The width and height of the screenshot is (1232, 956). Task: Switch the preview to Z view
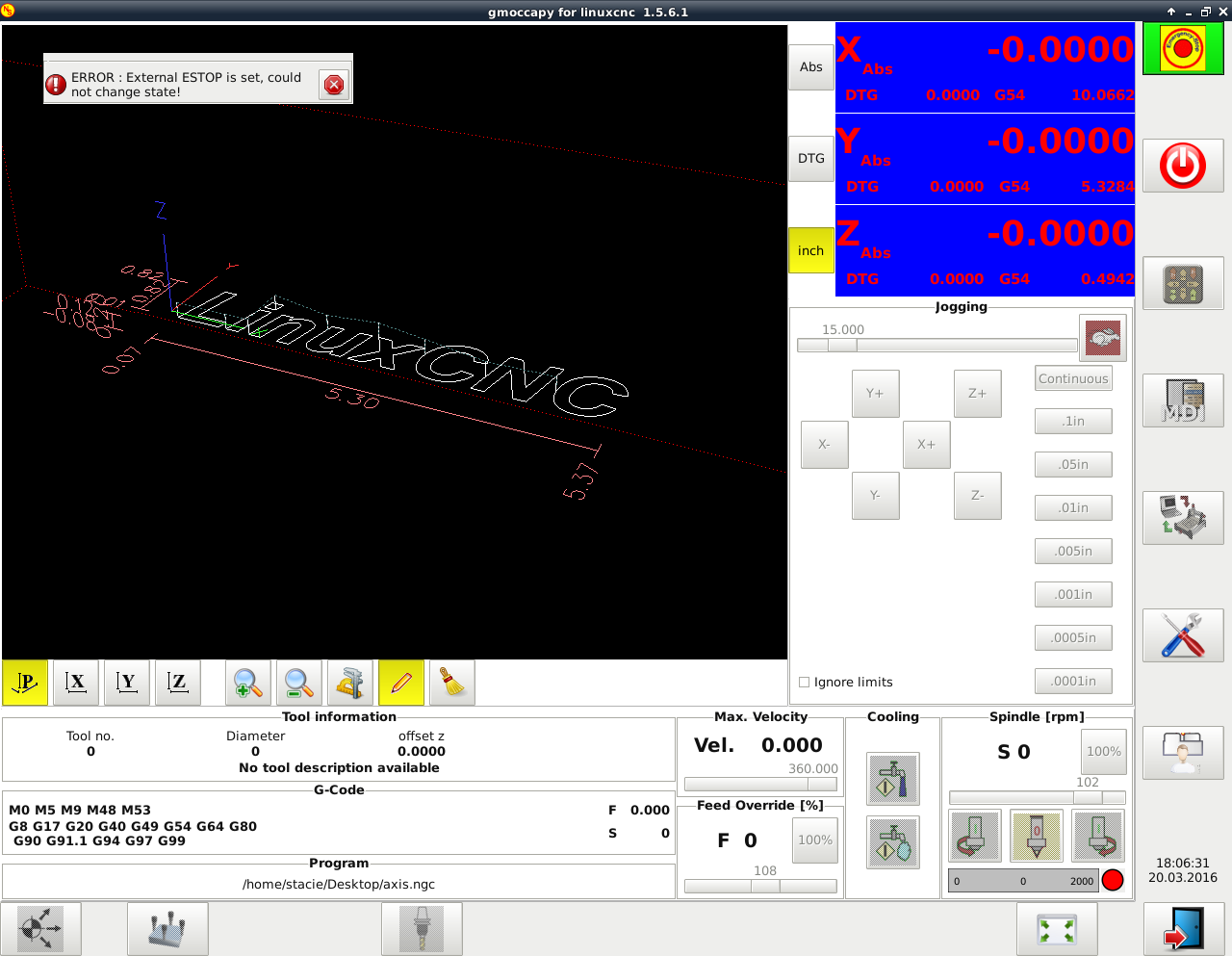point(178,683)
